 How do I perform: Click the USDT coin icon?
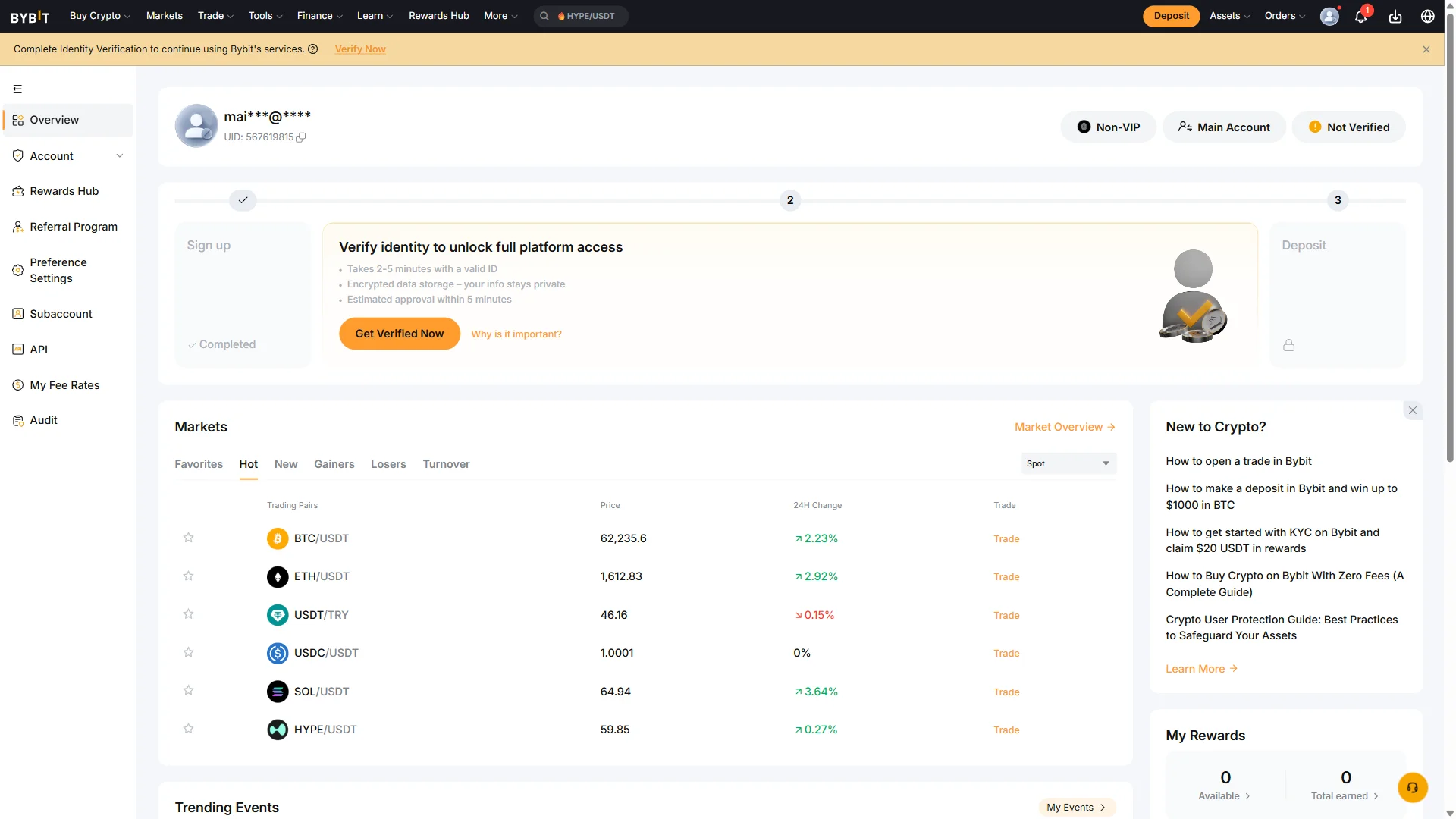tap(278, 615)
